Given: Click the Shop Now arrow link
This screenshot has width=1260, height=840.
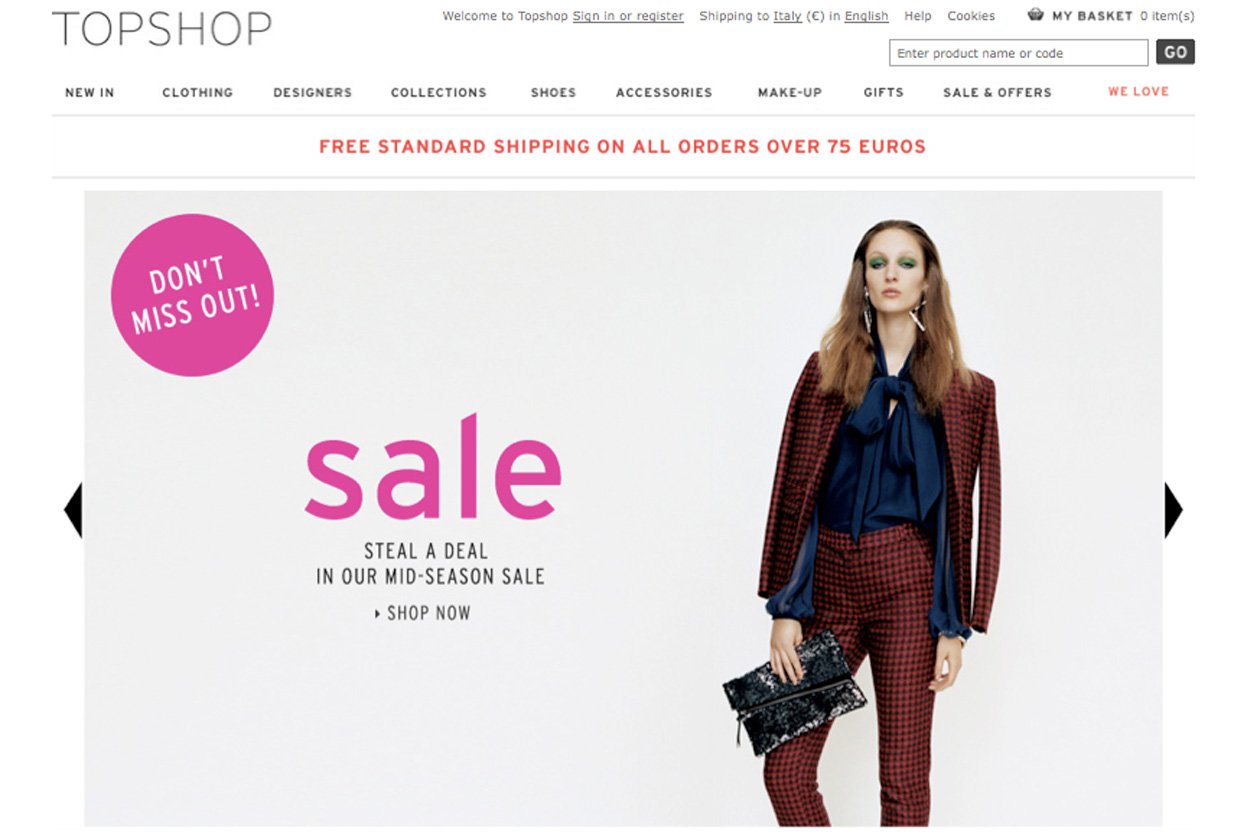Looking at the screenshot, I should (422, 613).
